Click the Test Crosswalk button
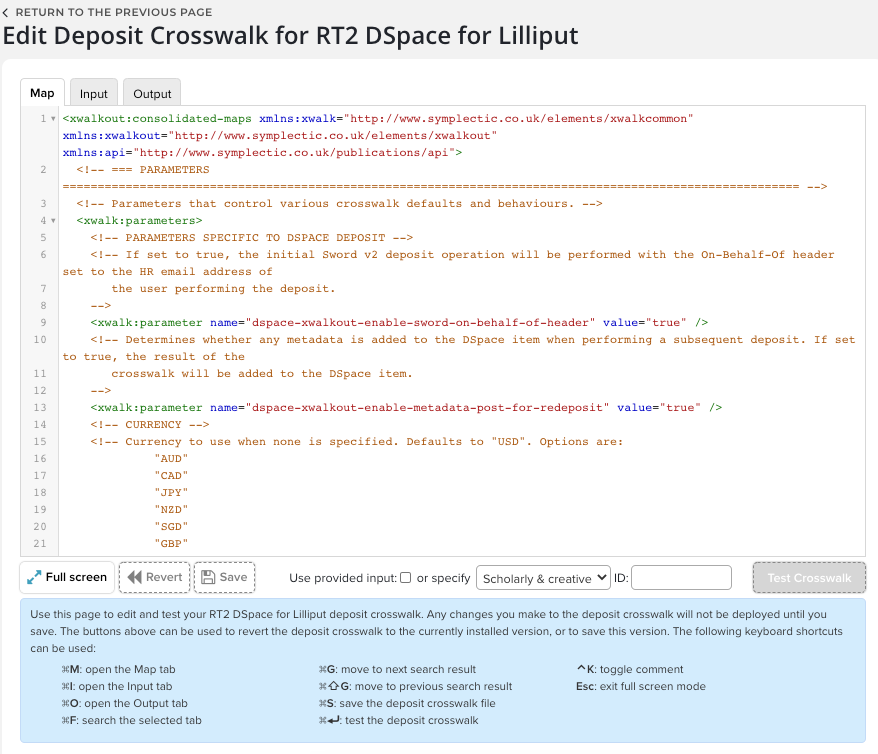 tap(809, 578)
